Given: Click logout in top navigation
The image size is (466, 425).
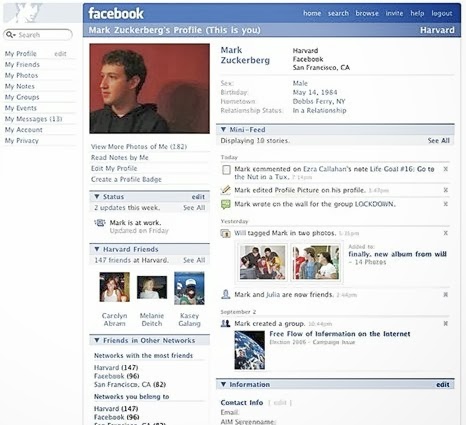Looking at the screenshot, I should tap(442, 13).
